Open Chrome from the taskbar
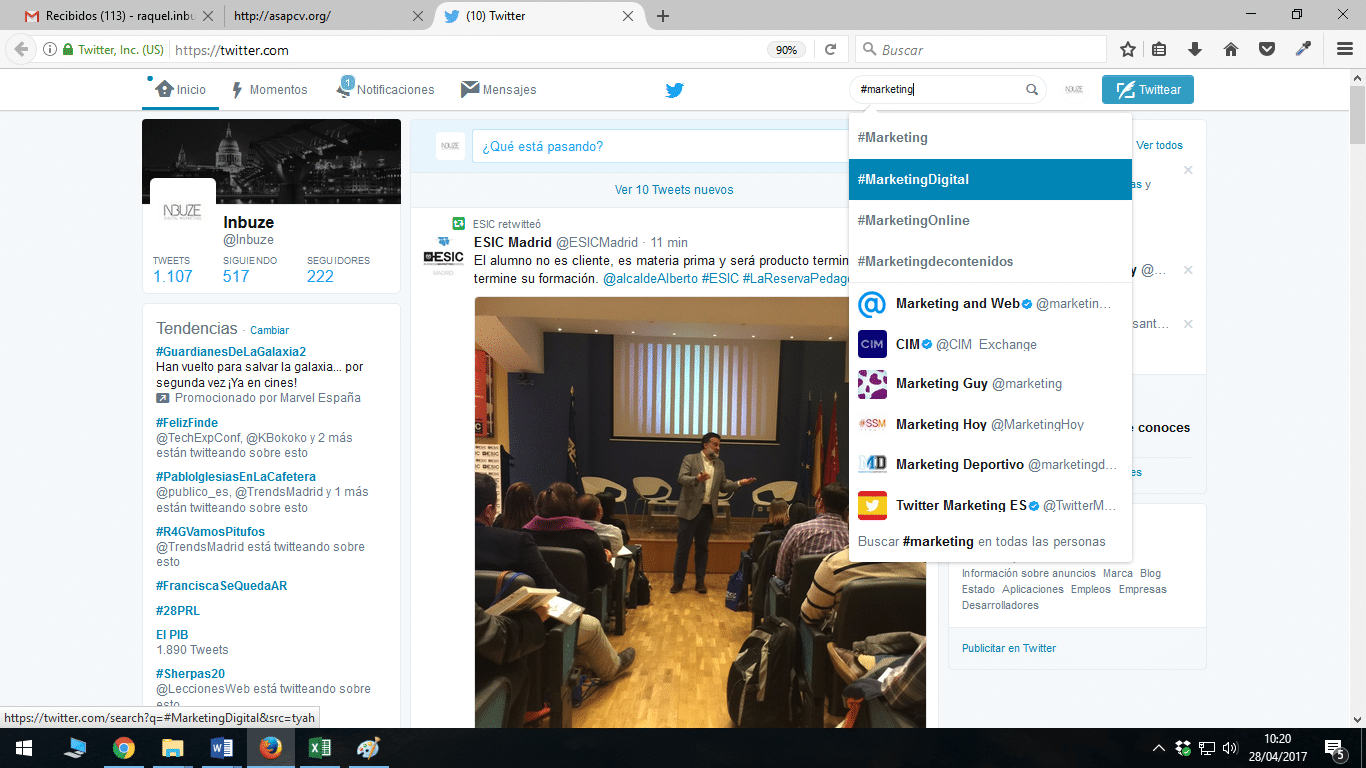 click(123, 748)
